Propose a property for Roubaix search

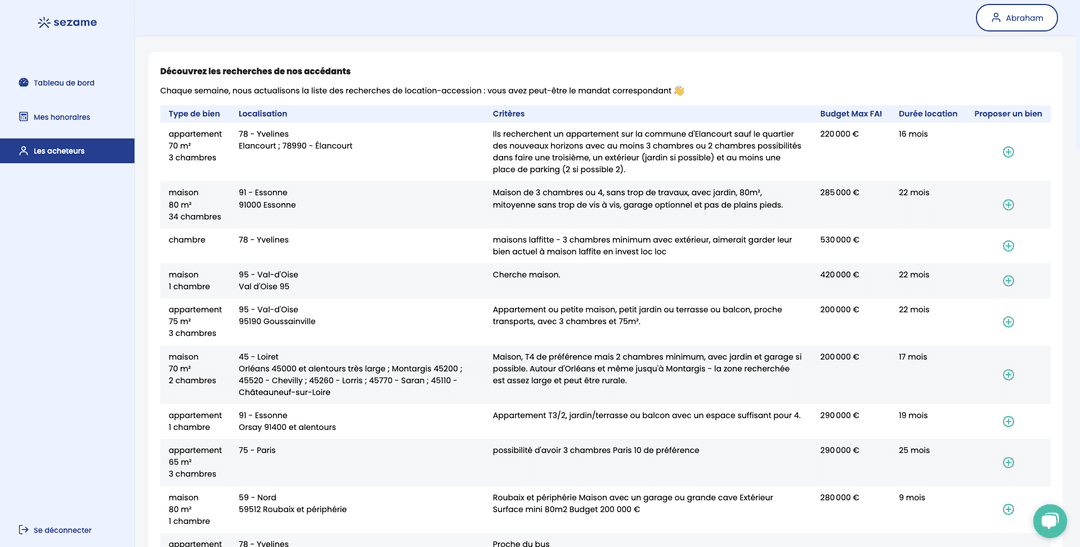[1008, 510]
